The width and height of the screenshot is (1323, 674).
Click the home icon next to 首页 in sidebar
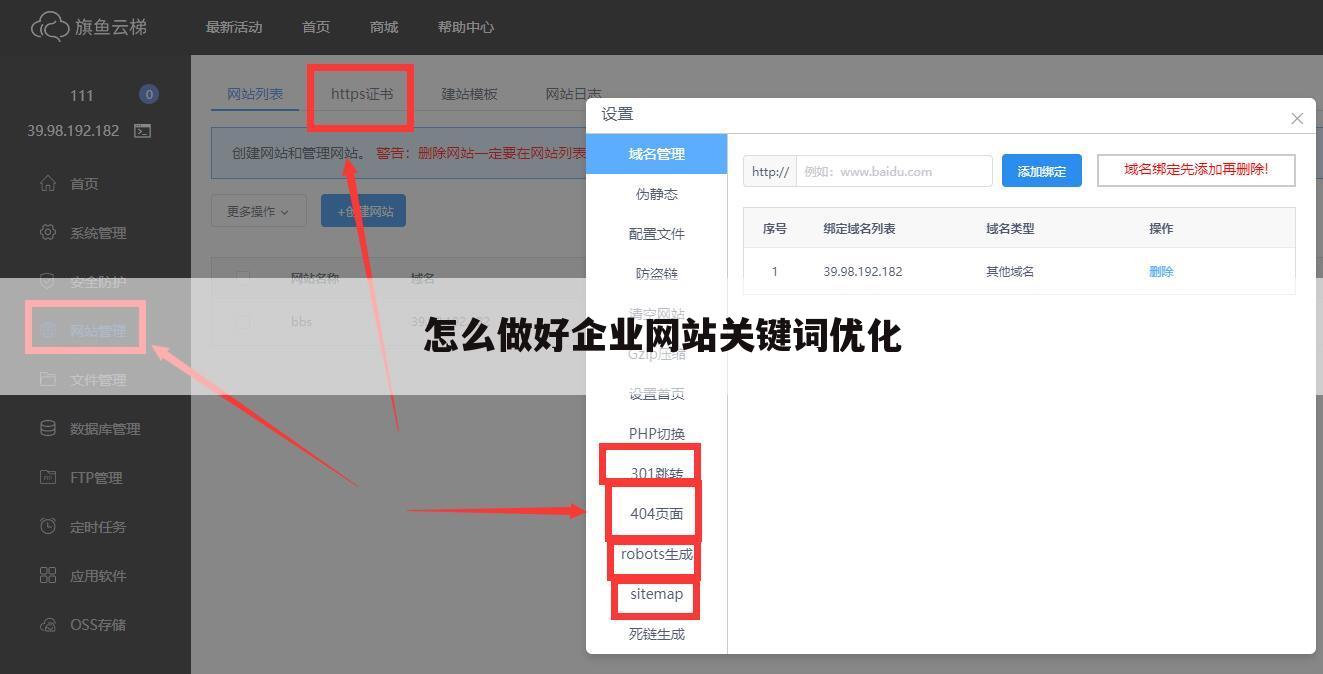(x=47, y=183)
